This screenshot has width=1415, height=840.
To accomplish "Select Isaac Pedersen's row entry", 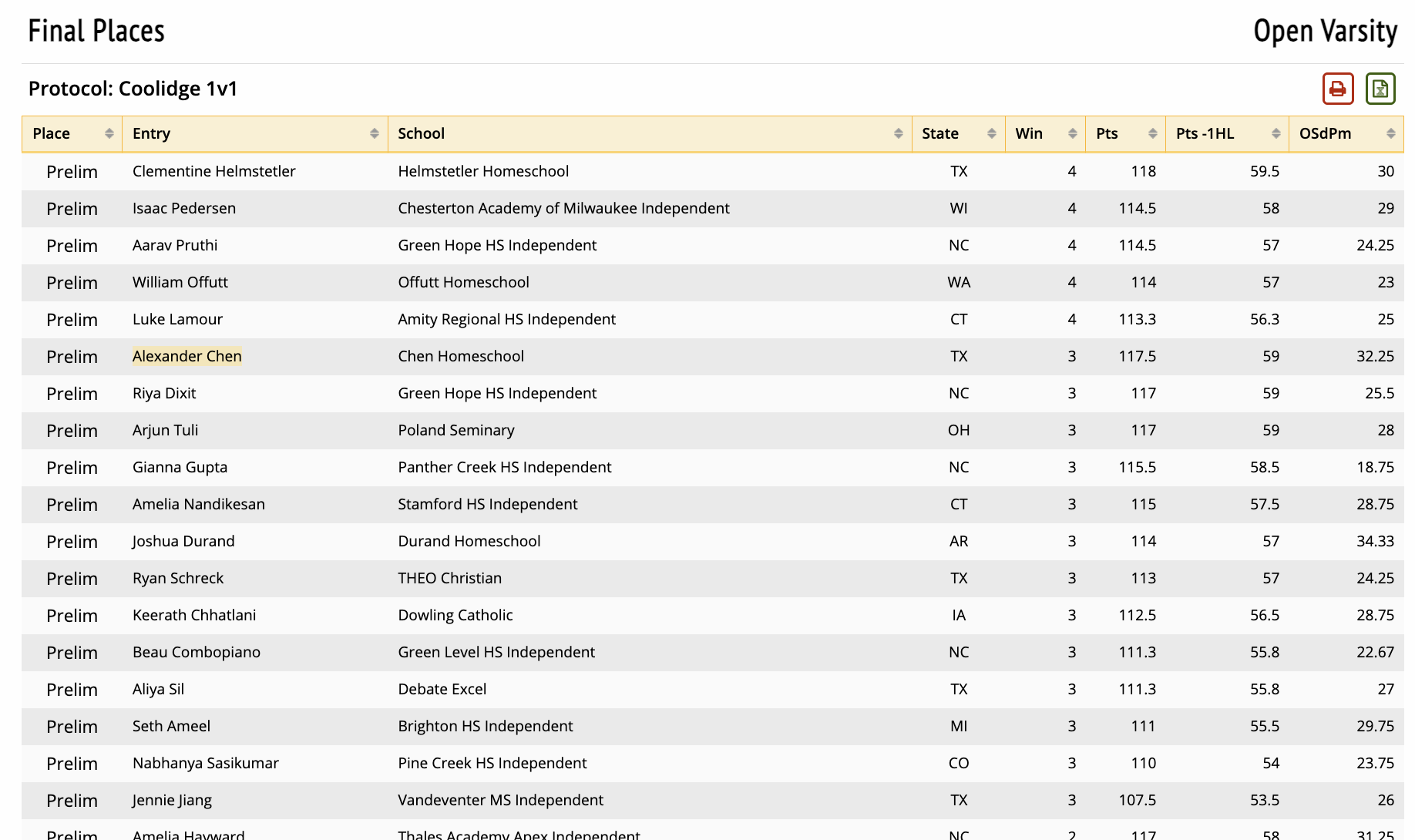I will point(183,208).
